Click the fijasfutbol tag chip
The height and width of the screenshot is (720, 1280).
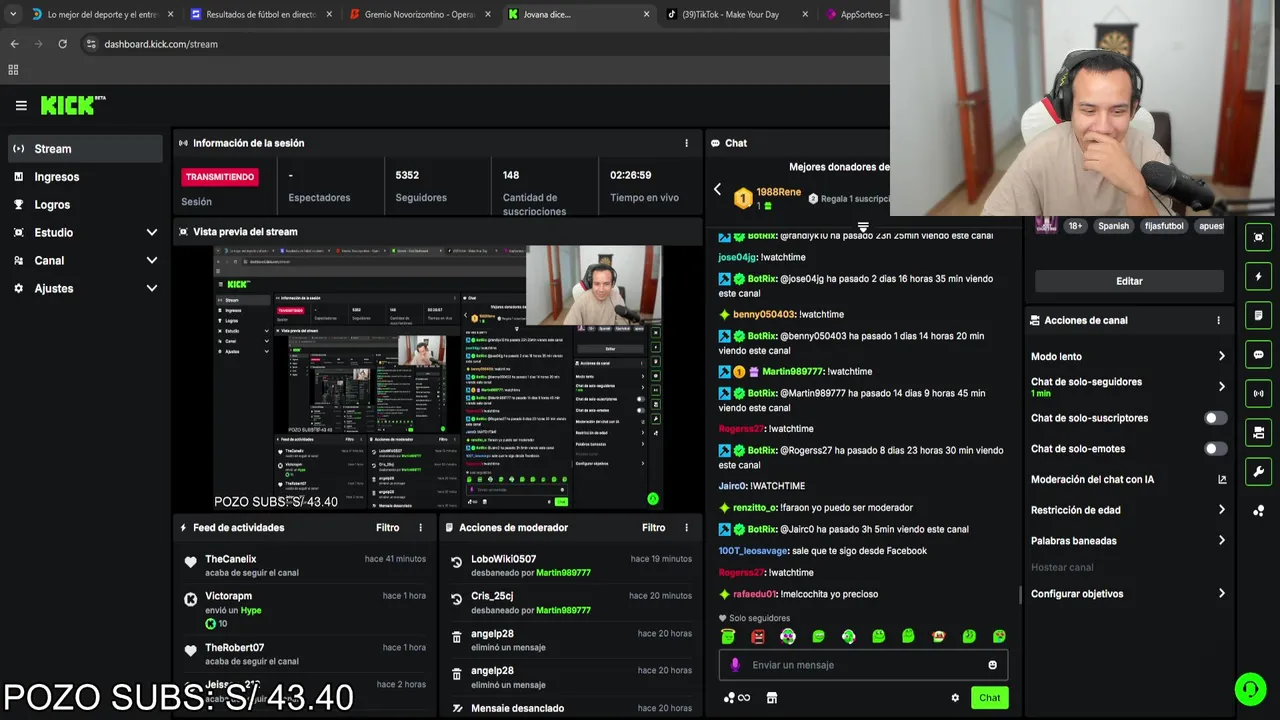1164,226
